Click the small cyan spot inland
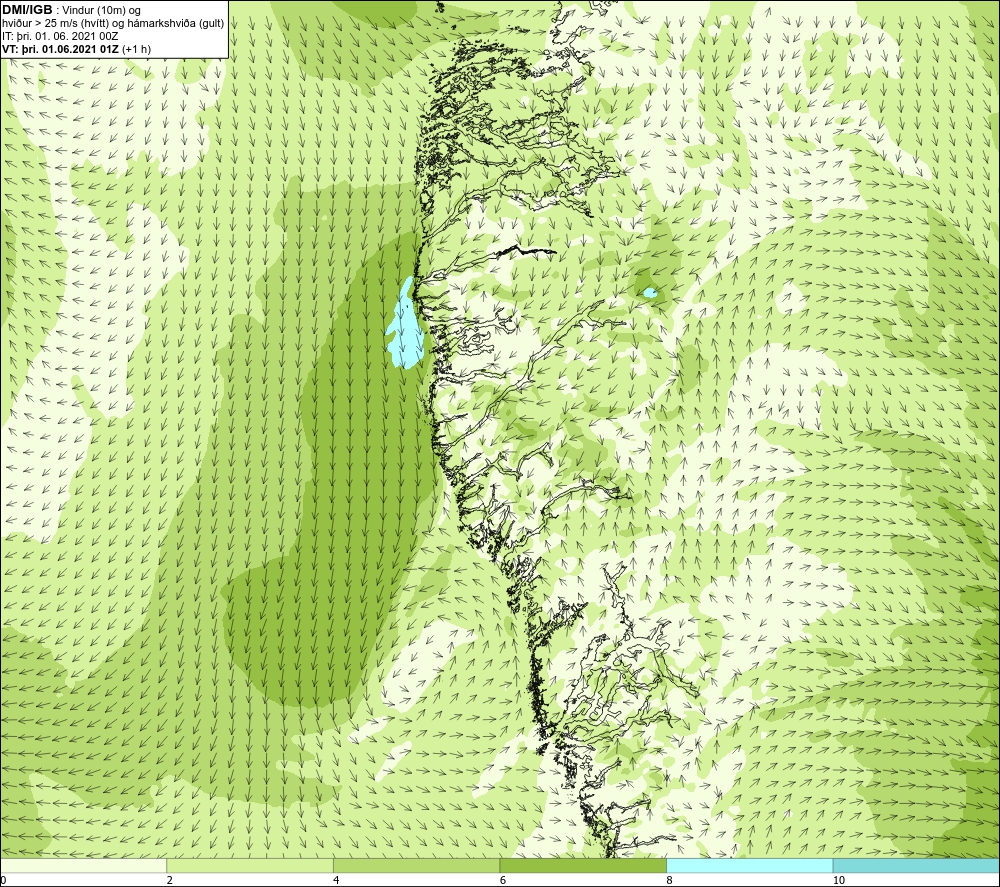Image resolution: width=1000 pixels, height=887 pixels. click(x=650, y=293)
